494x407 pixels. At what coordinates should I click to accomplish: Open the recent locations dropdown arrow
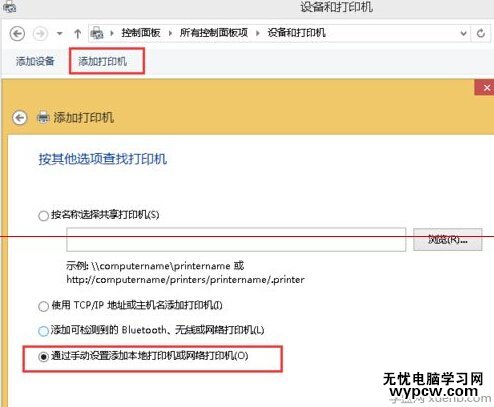click(x=60, y=33)
